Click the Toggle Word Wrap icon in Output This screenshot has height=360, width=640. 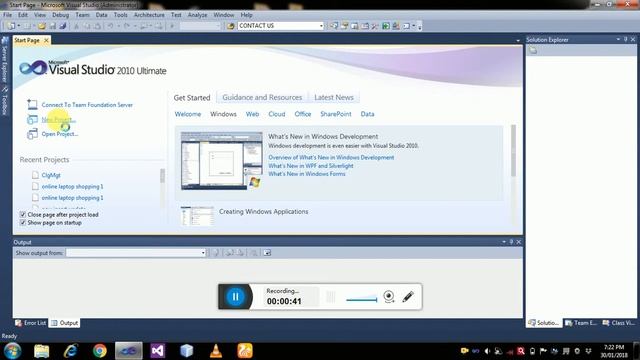(267, 253)
